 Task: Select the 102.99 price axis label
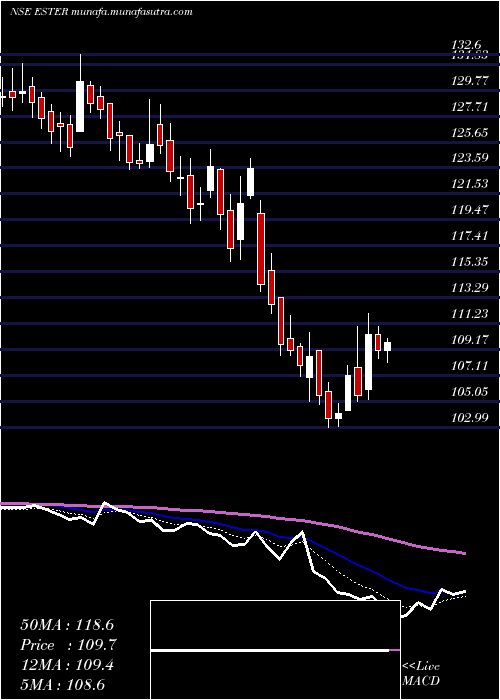(471, 418)
